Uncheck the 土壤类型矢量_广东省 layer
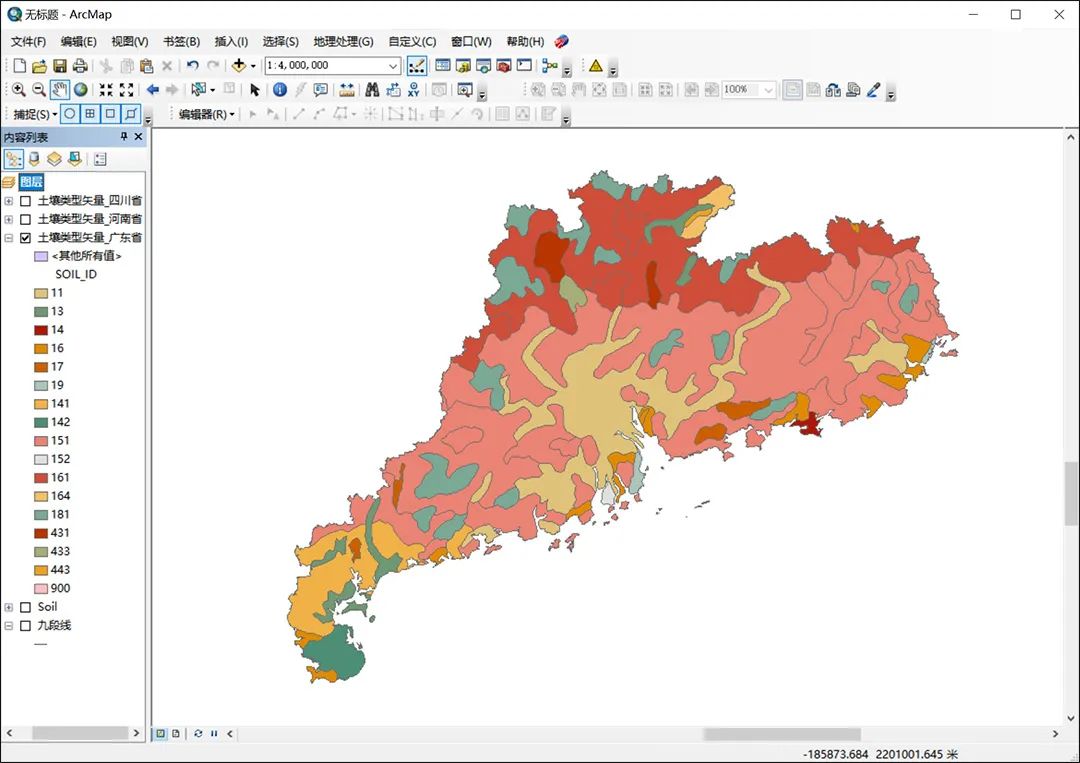The image size is (1080, 763). [x=25, y=238]
